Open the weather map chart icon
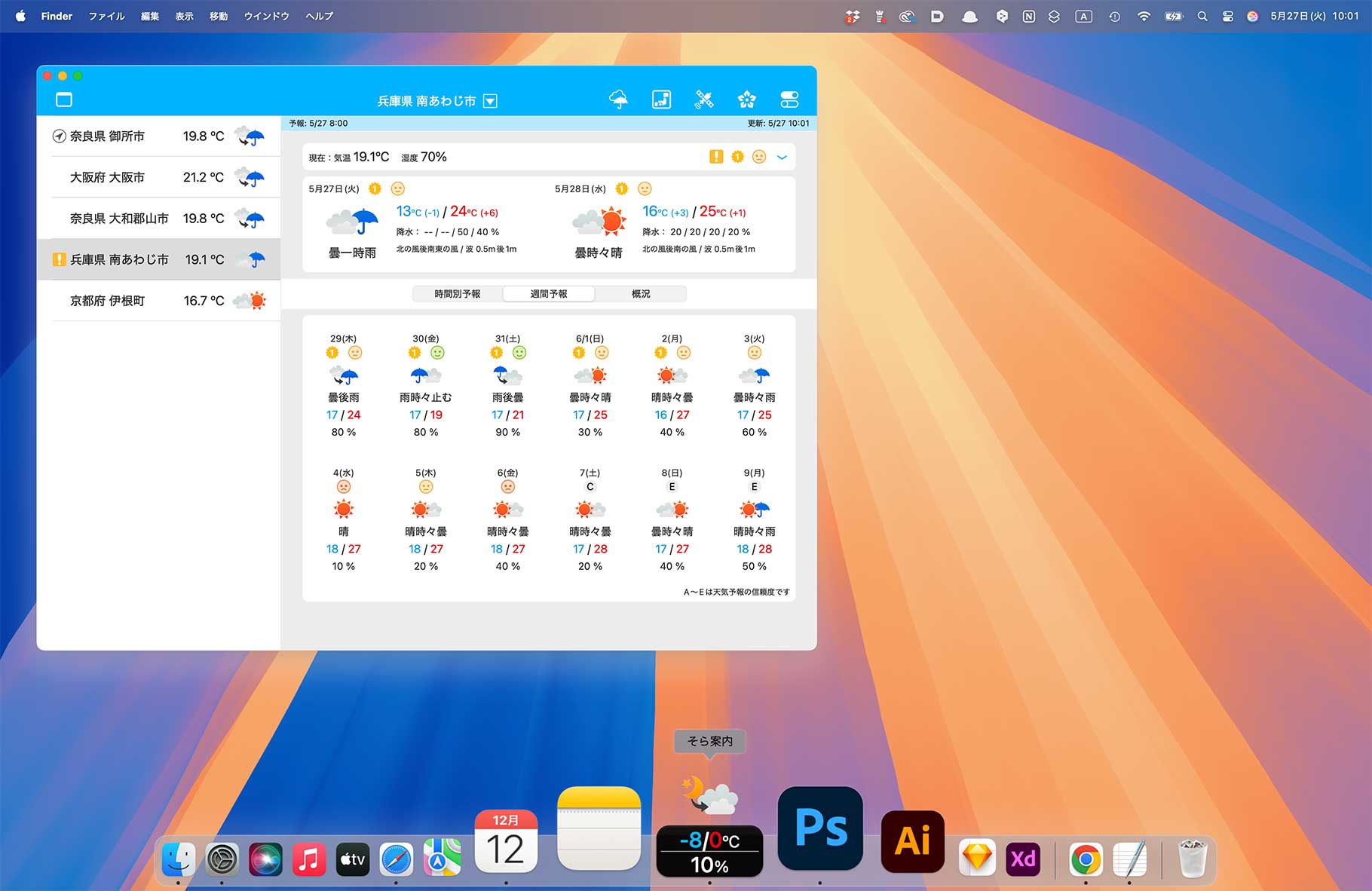 point(661,98)
